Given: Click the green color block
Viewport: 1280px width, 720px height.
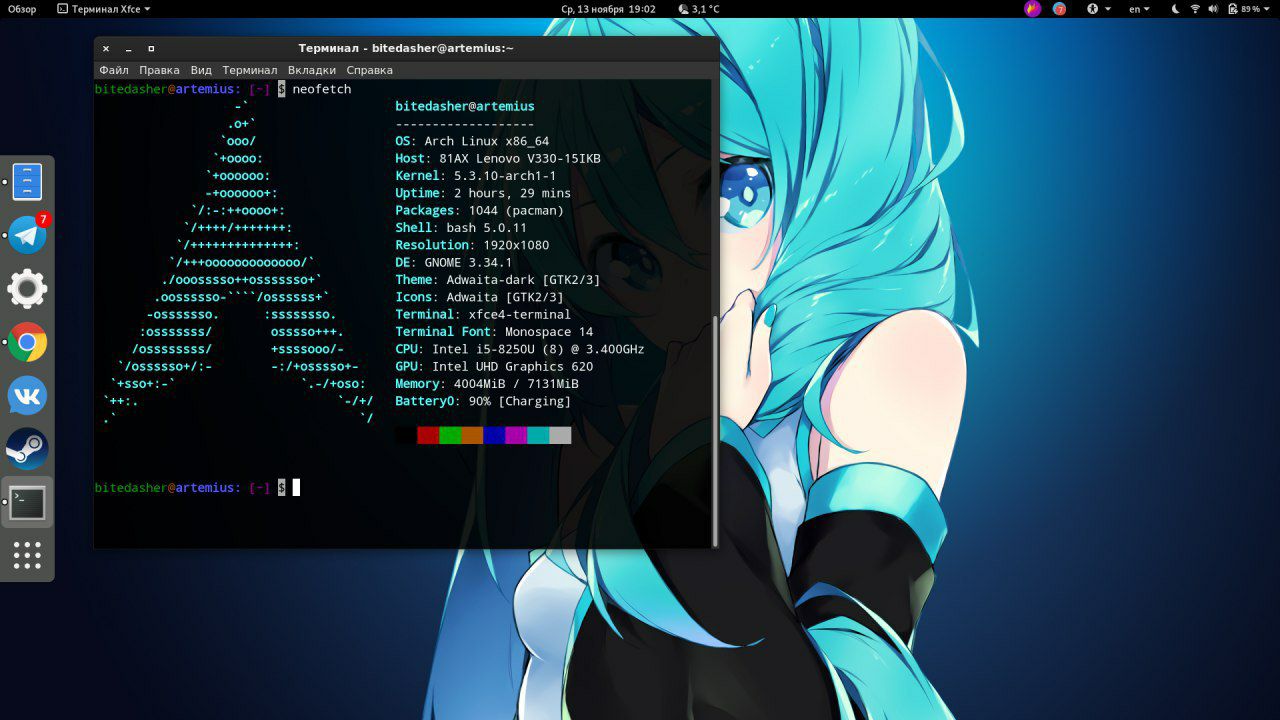Looking at the screenshot, I should click(x=450, y=435).
